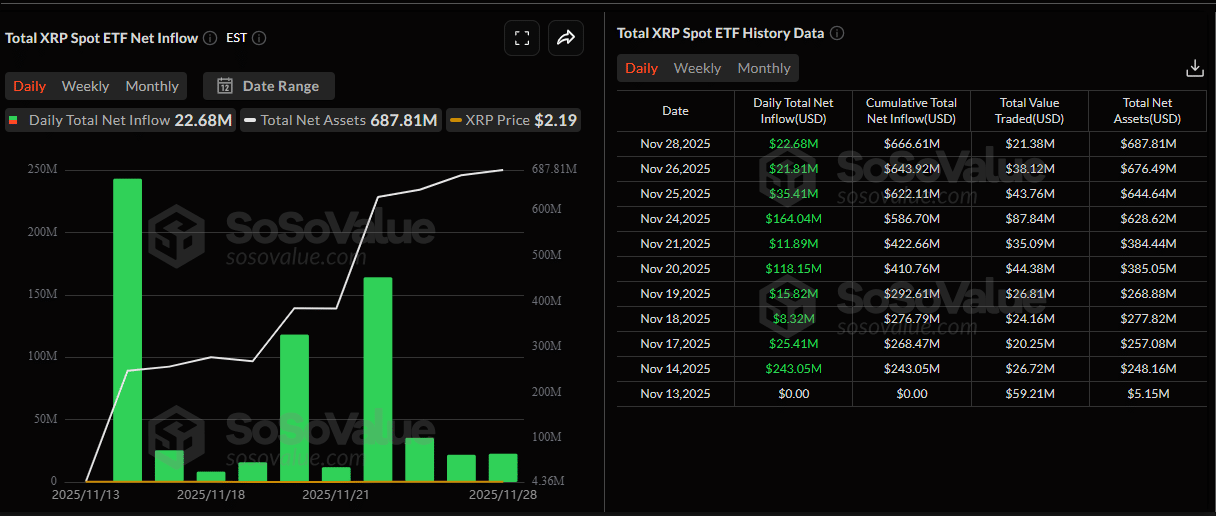Click the 2025/11/21 axis label
The height and width of the screenshot is (516, 1216).
(337, 494)
